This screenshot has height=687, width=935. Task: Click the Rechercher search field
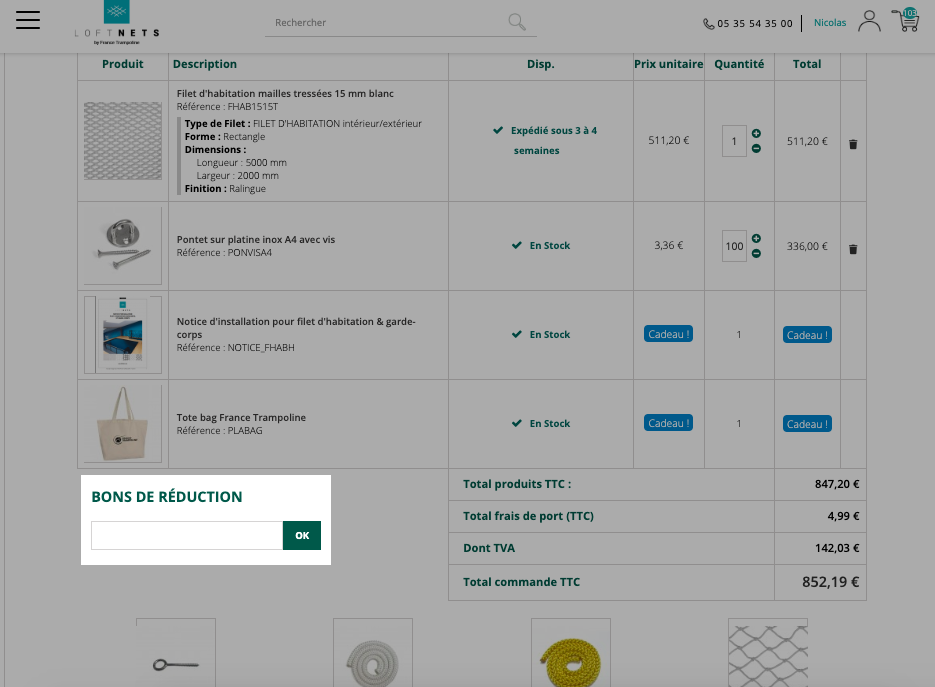click(x=385, y=23)
